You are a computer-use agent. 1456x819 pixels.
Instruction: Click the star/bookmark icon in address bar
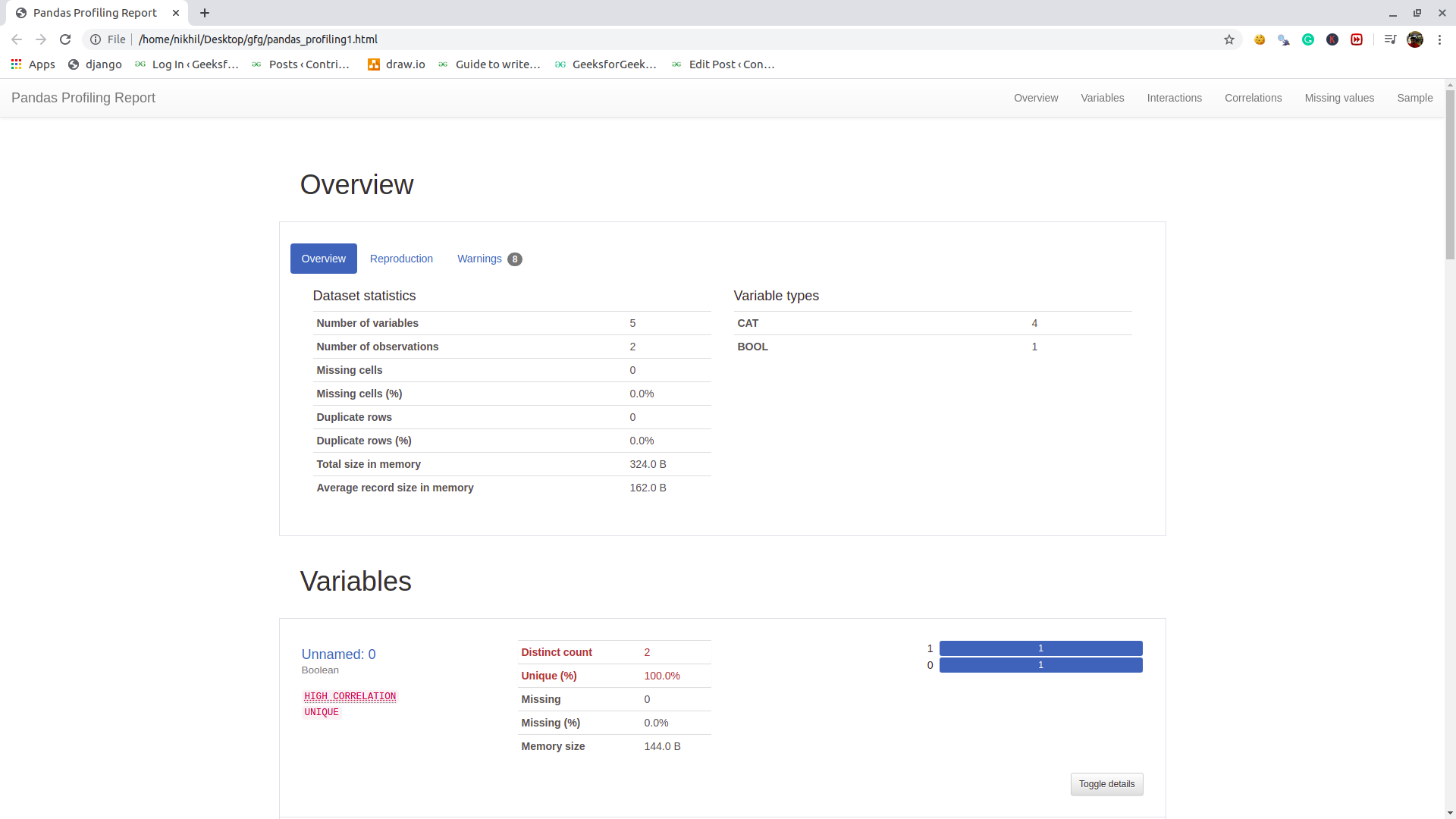coord(1228,39)
